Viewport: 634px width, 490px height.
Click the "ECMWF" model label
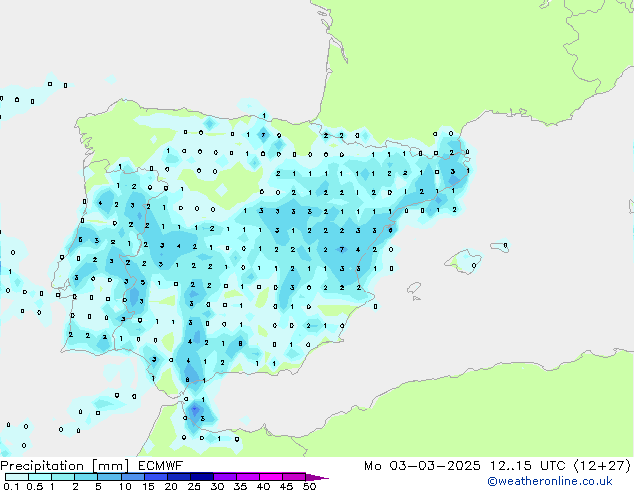(161, 466)
